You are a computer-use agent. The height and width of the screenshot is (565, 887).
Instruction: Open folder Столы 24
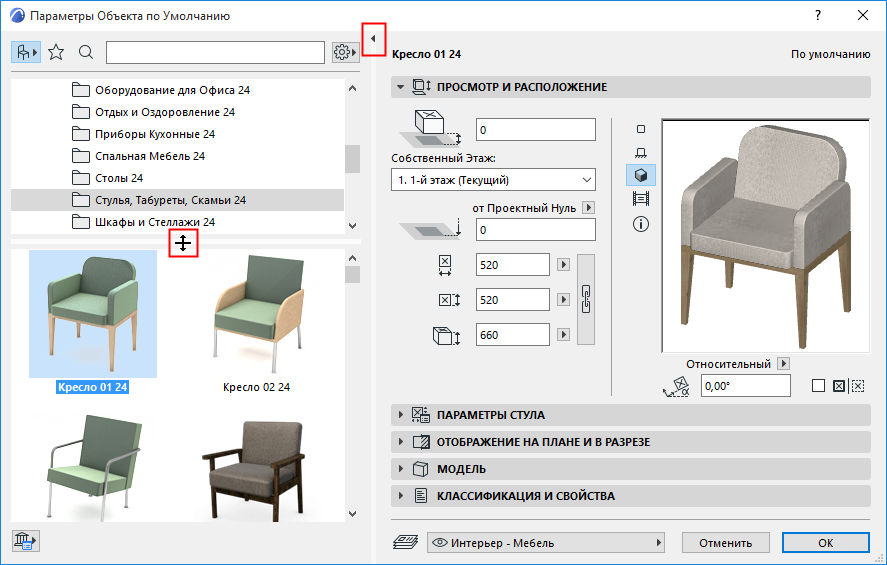(177, 178)
